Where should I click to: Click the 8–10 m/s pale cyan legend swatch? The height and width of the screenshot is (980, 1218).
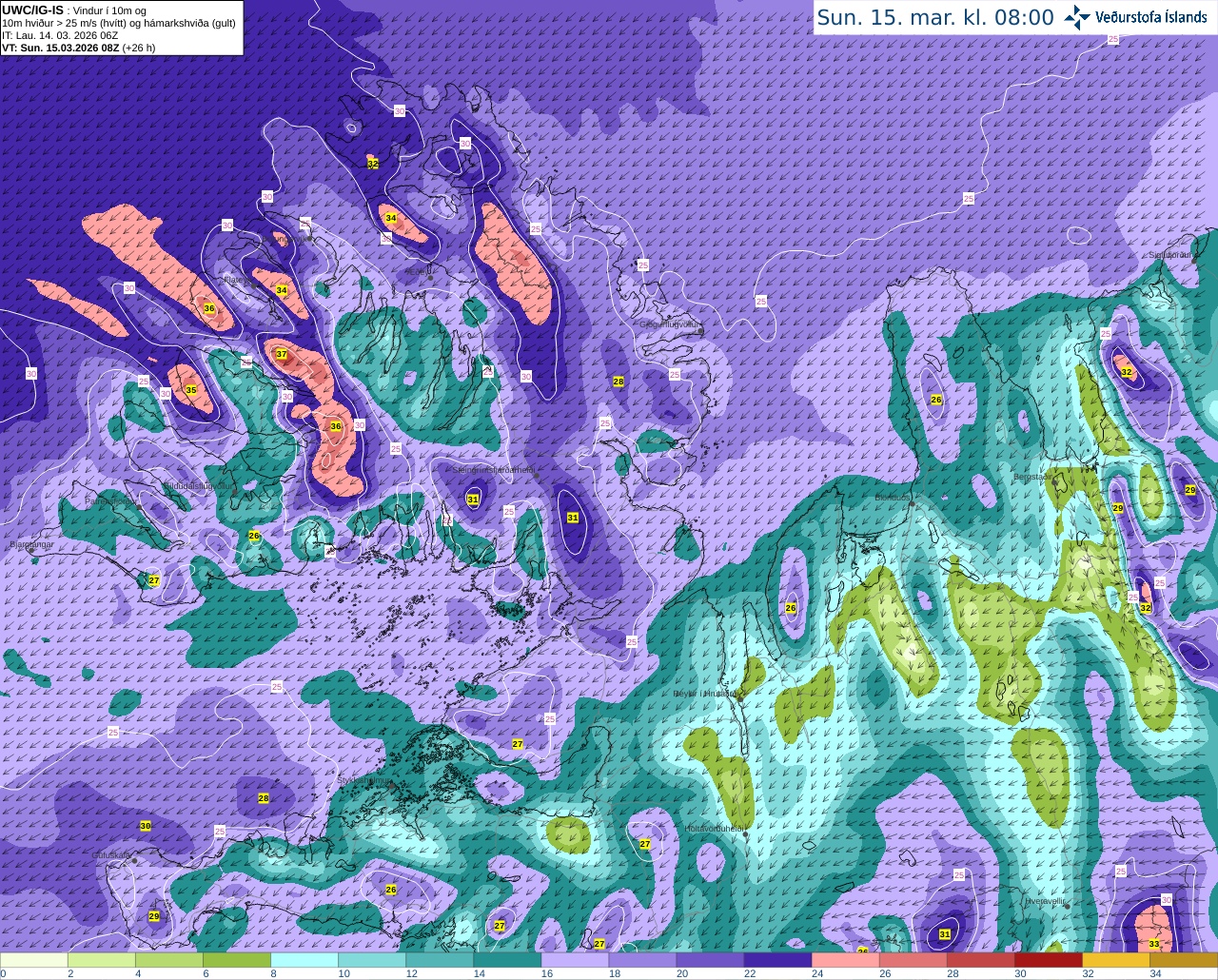coord(304,960)
